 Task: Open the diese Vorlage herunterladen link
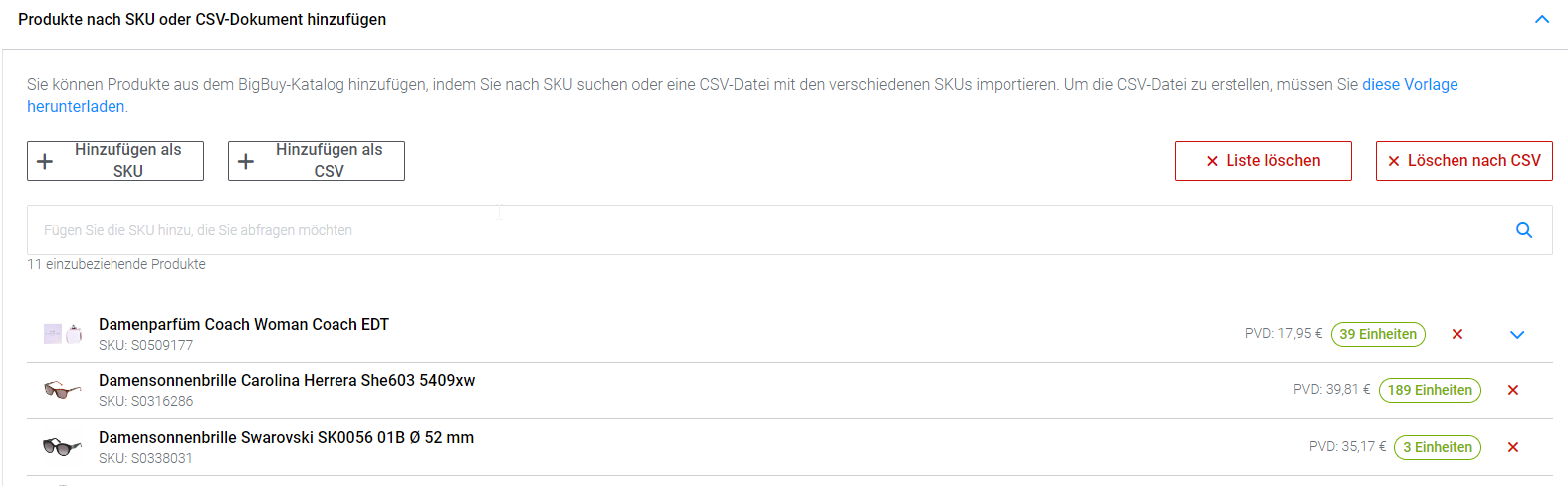[1409, 85]
